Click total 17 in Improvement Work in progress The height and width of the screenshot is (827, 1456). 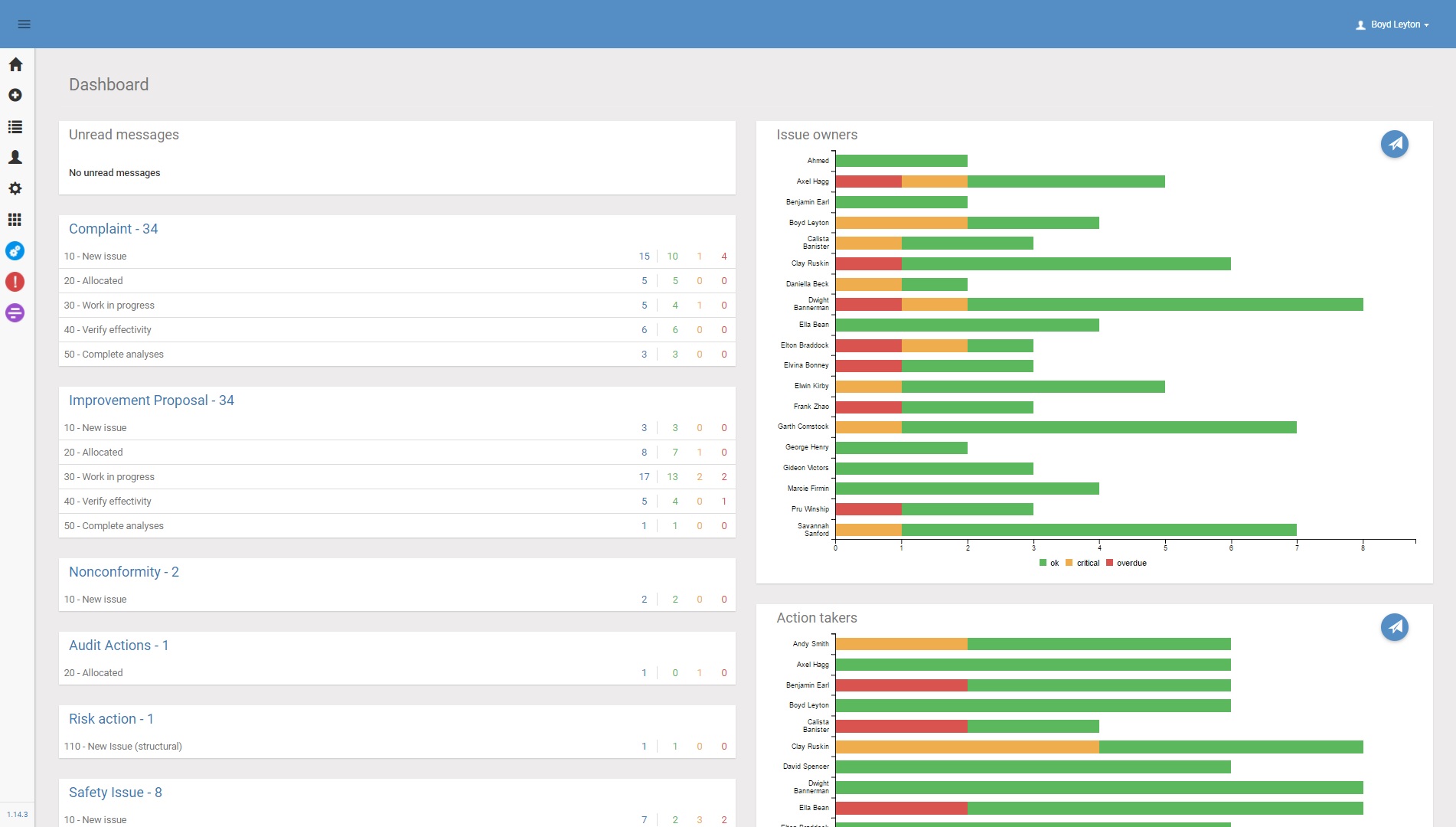click(644, 477)
